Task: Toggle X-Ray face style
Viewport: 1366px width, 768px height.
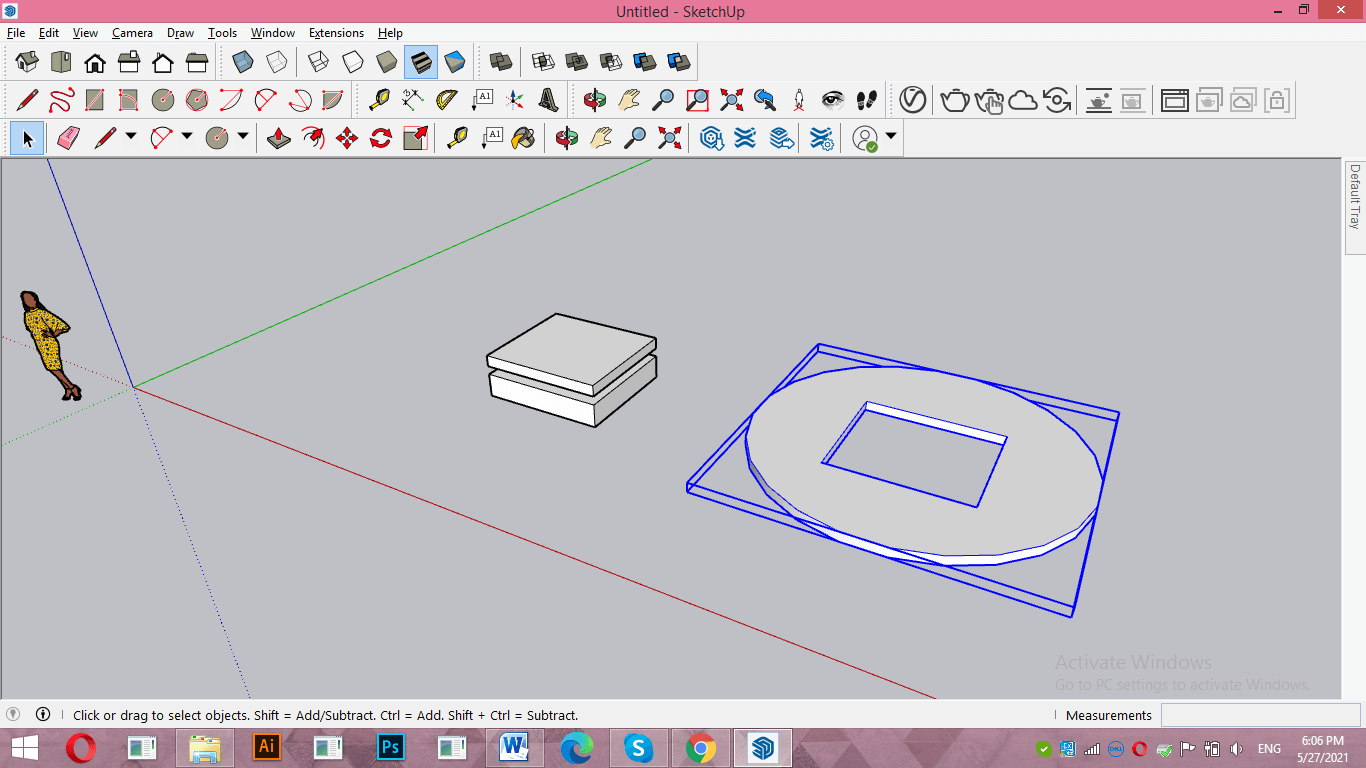Action: pyautogui.click(x=242, y=62)
